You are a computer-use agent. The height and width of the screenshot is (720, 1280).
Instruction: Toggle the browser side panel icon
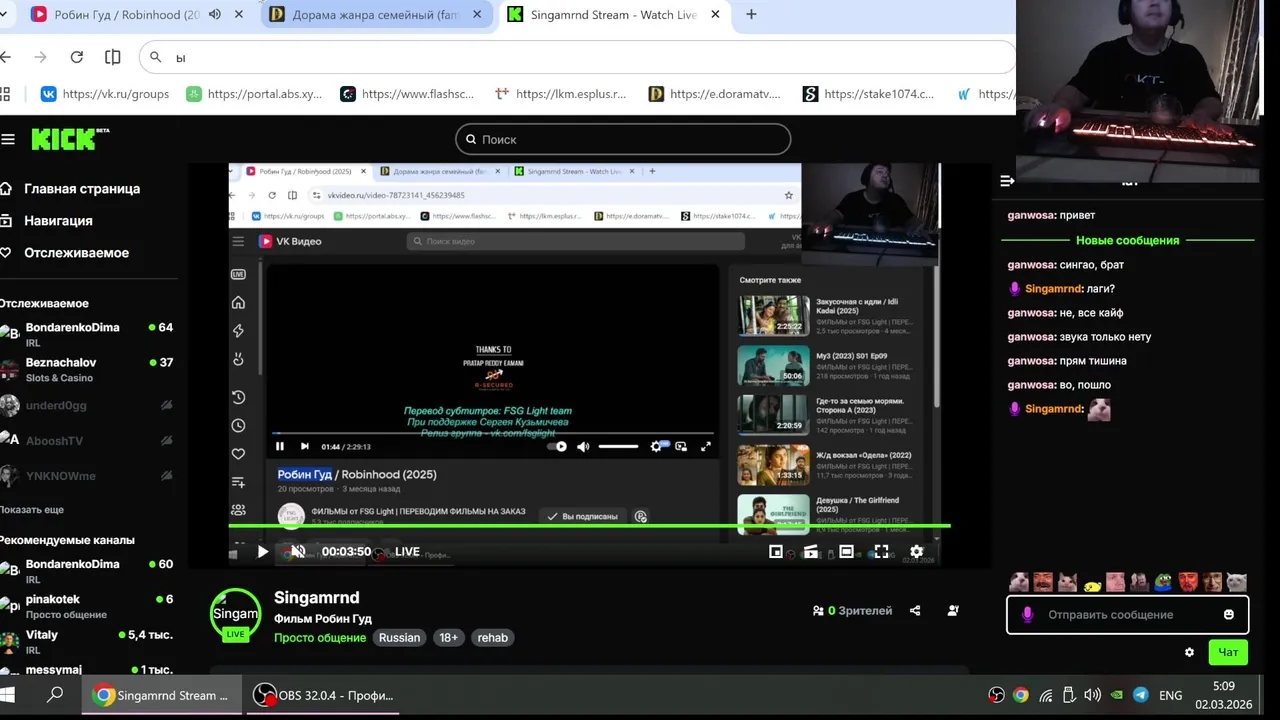tap(113, 57)
